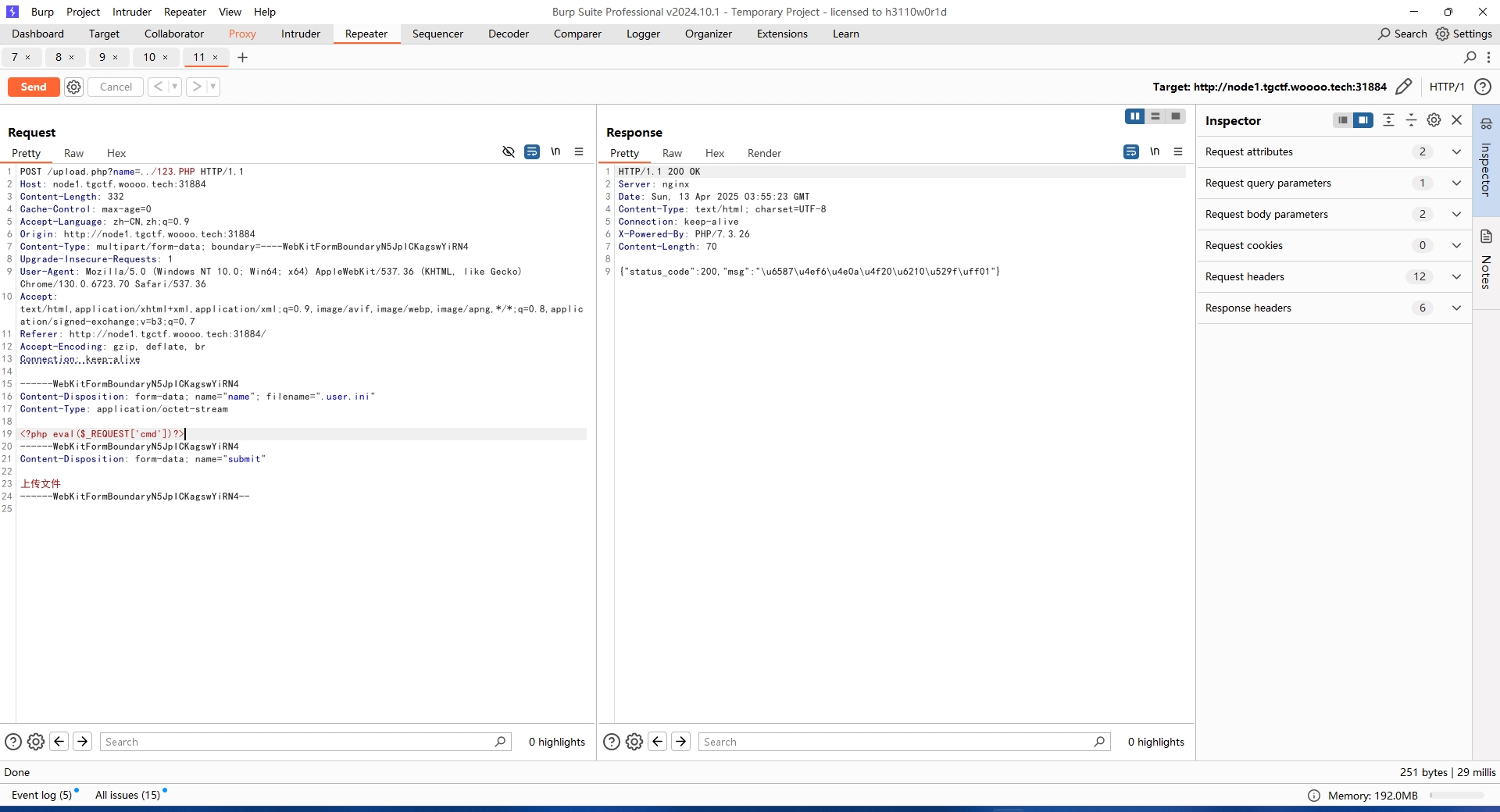
Task: Expand Request cookies section
Action: (x=1456, y=245)
